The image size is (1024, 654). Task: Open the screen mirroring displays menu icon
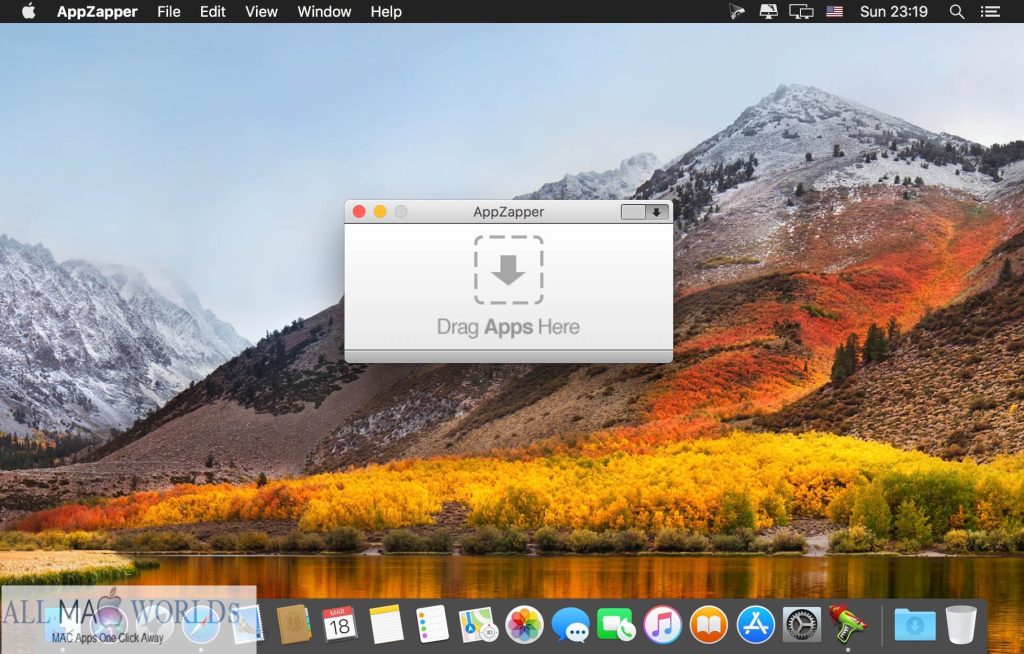[801, 11]
